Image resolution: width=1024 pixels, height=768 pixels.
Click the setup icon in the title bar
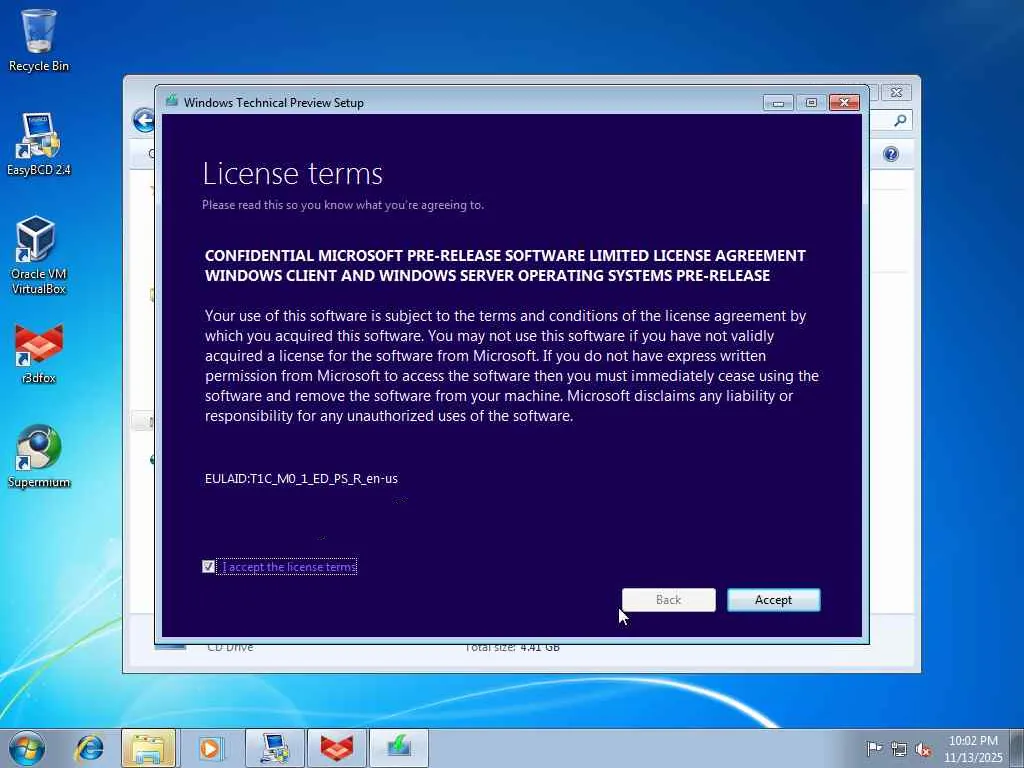pyautogui.click(x=172, y=101)
